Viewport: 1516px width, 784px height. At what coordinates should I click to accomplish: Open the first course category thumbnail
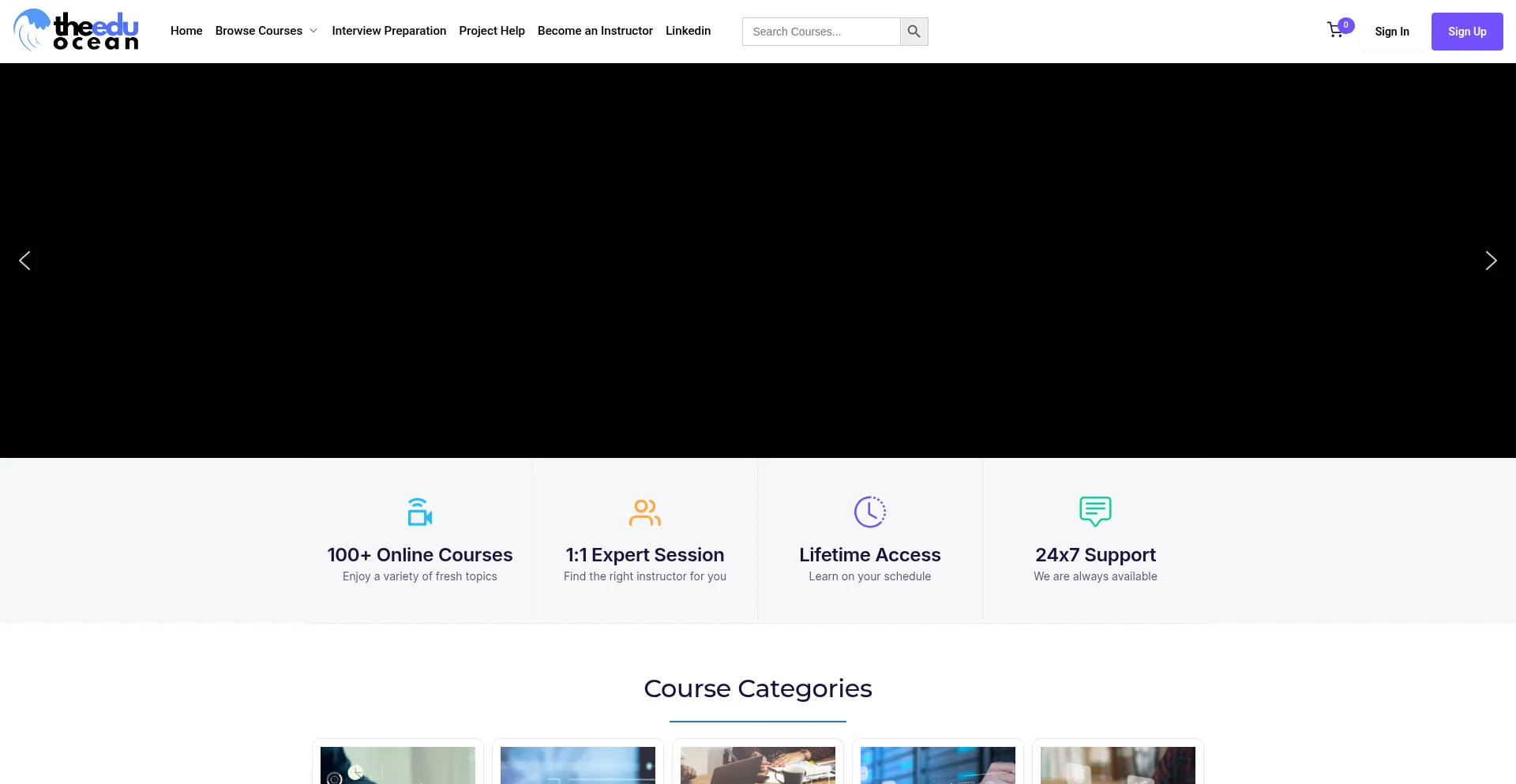tap(398, 764)
